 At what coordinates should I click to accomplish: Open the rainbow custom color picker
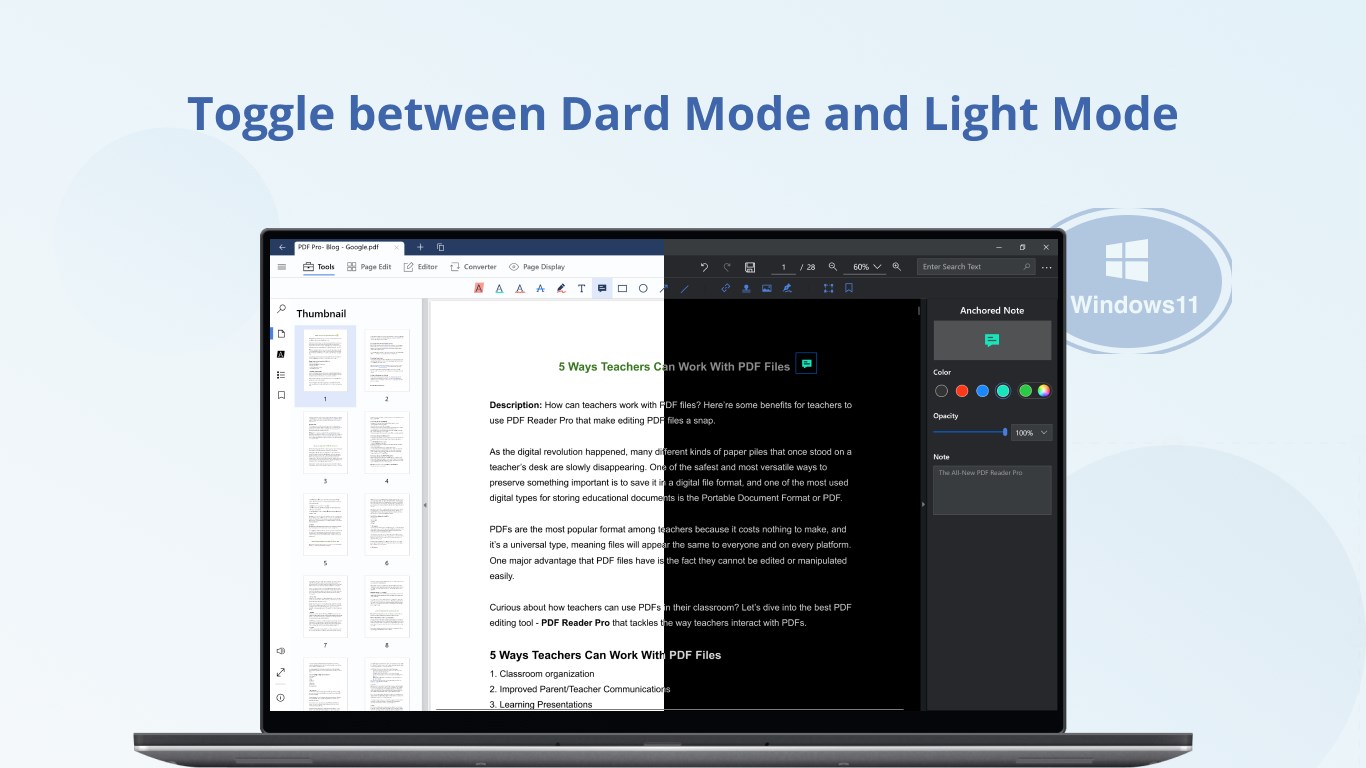[x=1044, y=391]
